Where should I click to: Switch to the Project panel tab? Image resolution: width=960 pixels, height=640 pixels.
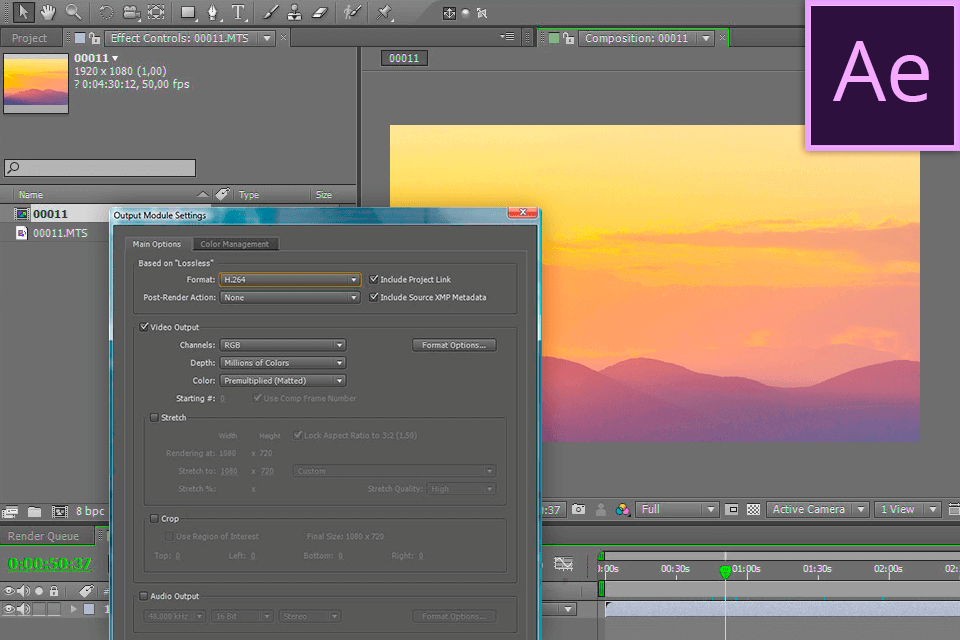(29, 38)
